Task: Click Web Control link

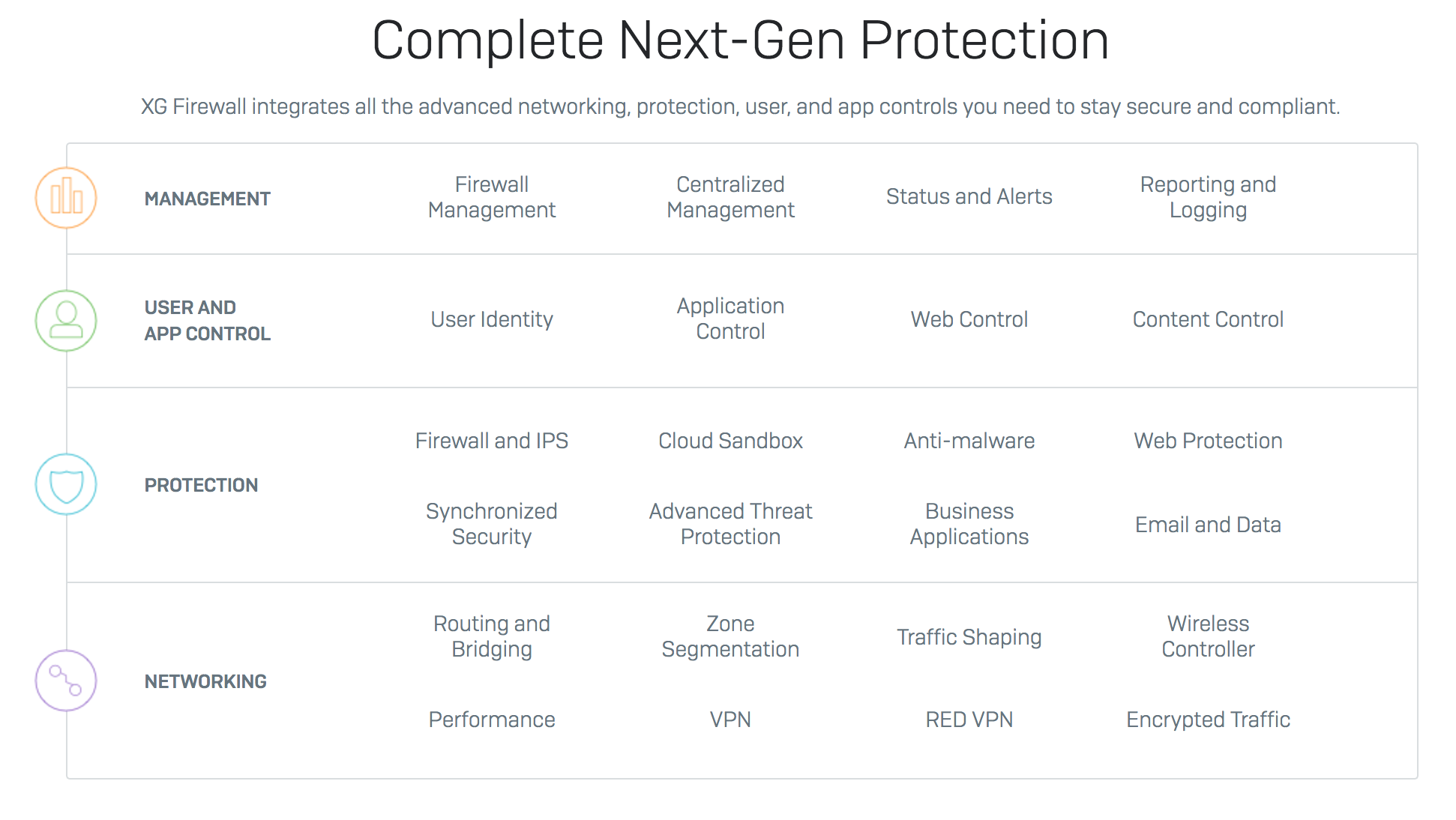Action: tap(969, 319)
